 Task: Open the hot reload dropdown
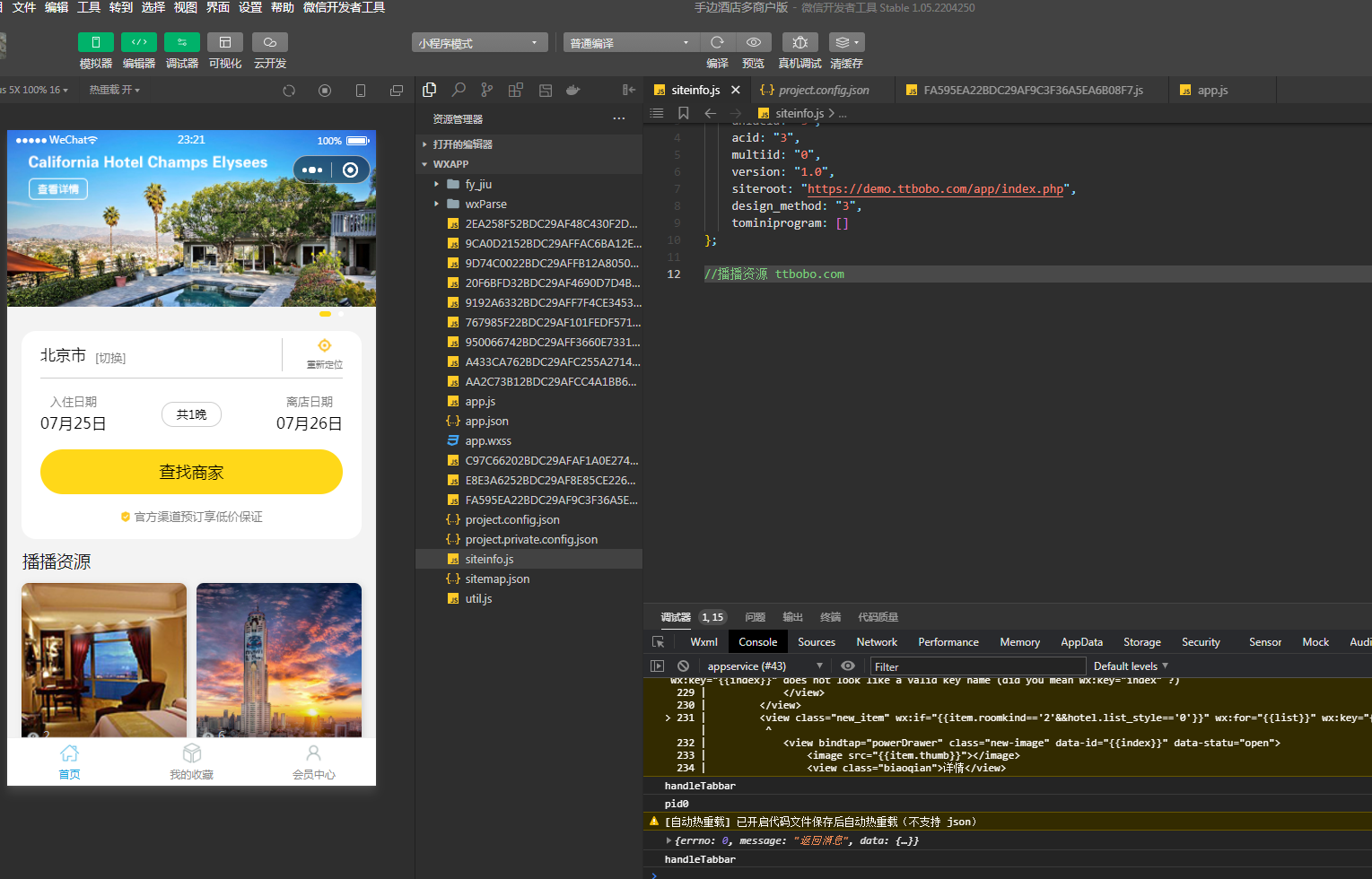(114, 90)
